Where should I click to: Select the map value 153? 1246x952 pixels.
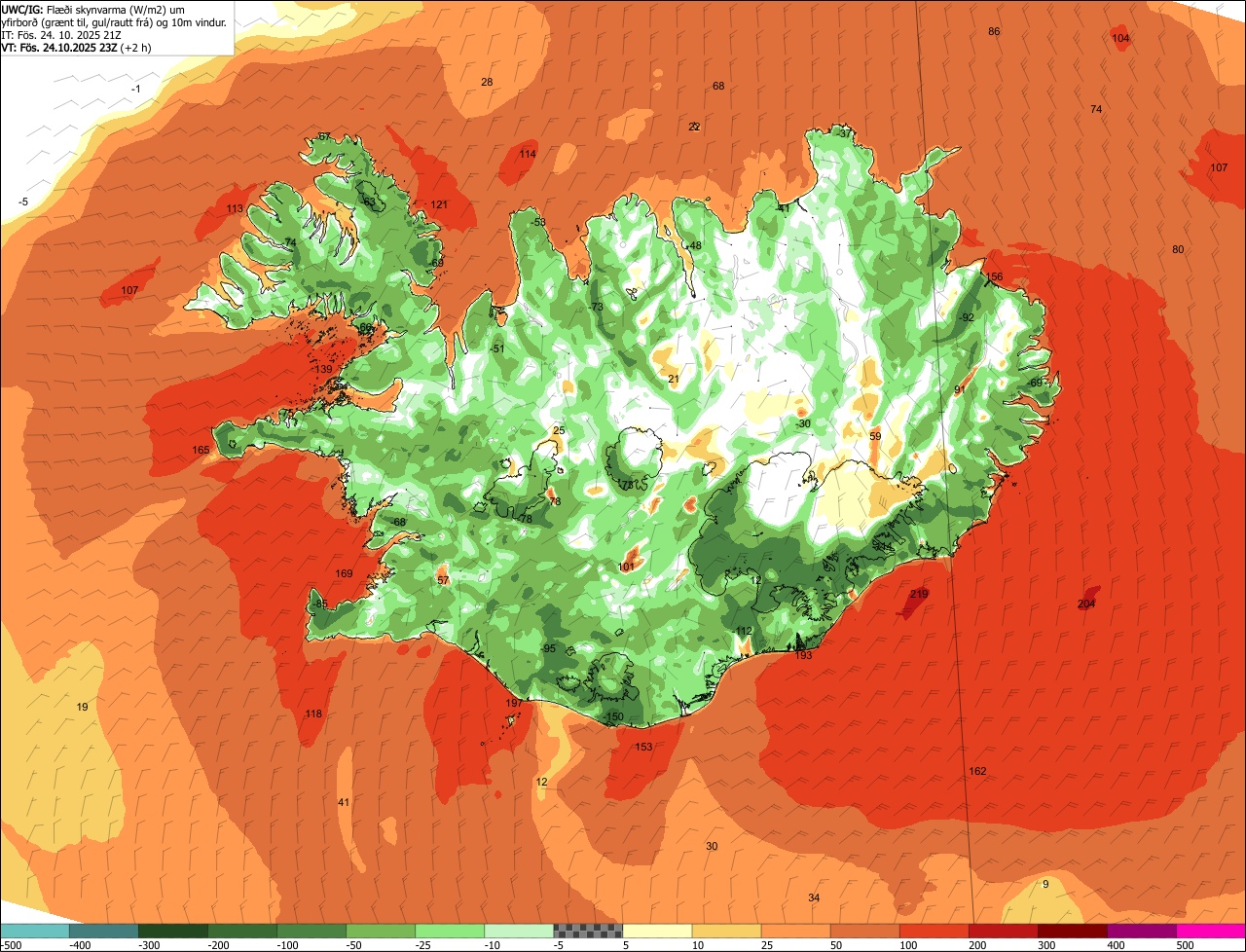click(x=643, y=747)
